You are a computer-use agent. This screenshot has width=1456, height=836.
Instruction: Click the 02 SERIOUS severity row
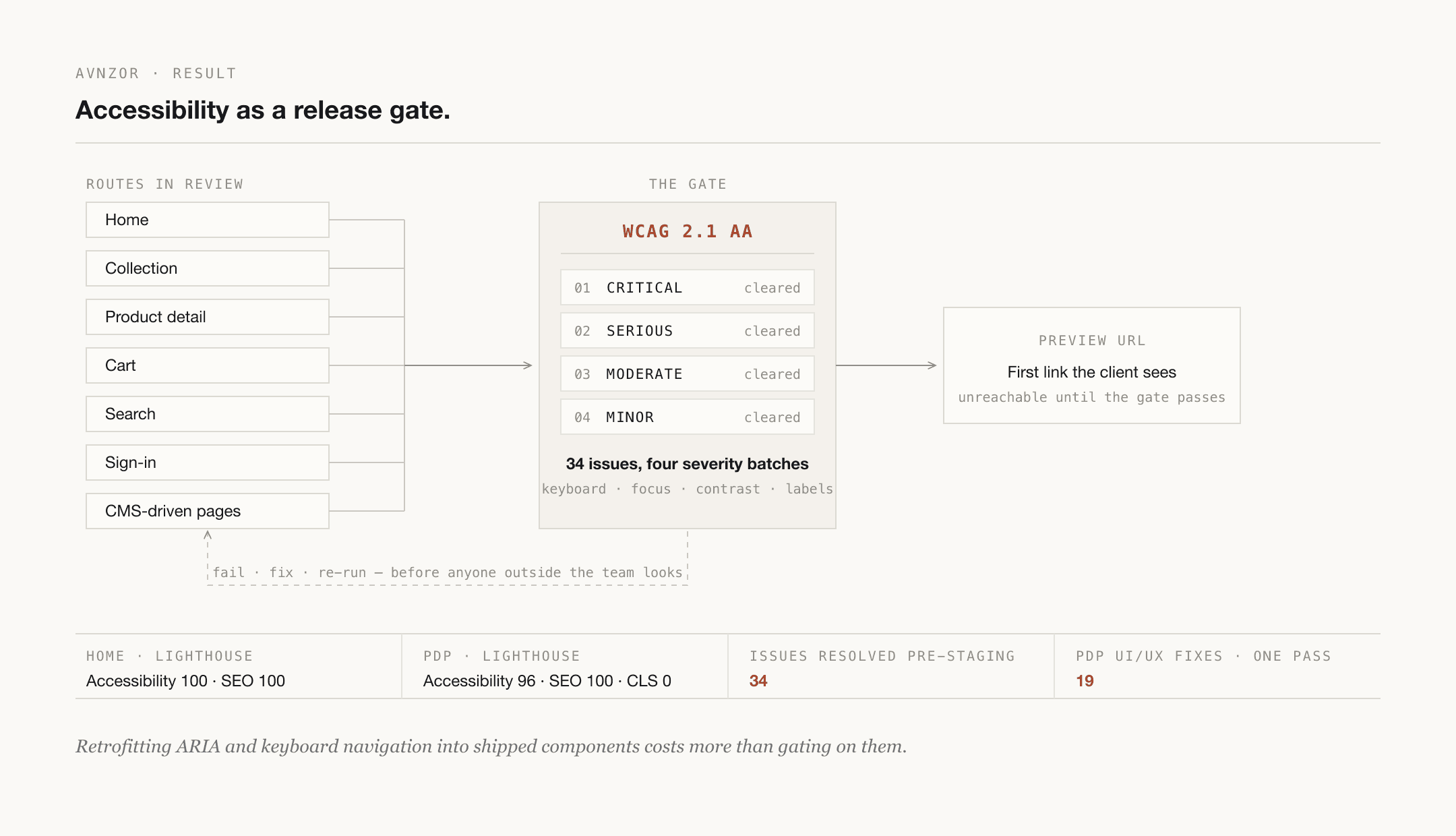[x=688, y=330]
